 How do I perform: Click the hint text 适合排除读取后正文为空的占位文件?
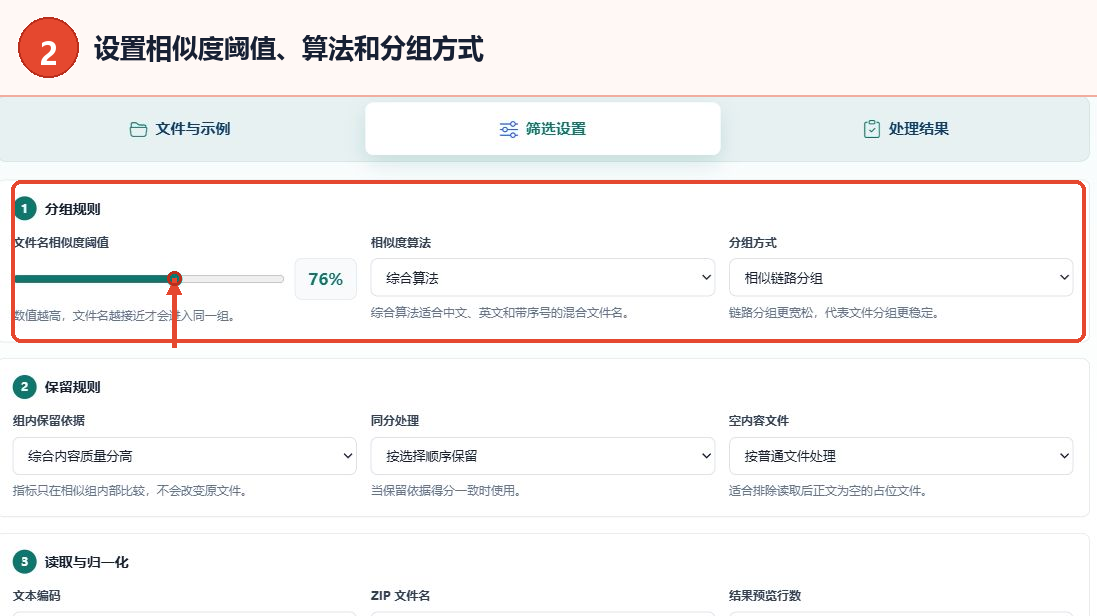point(828,491)
